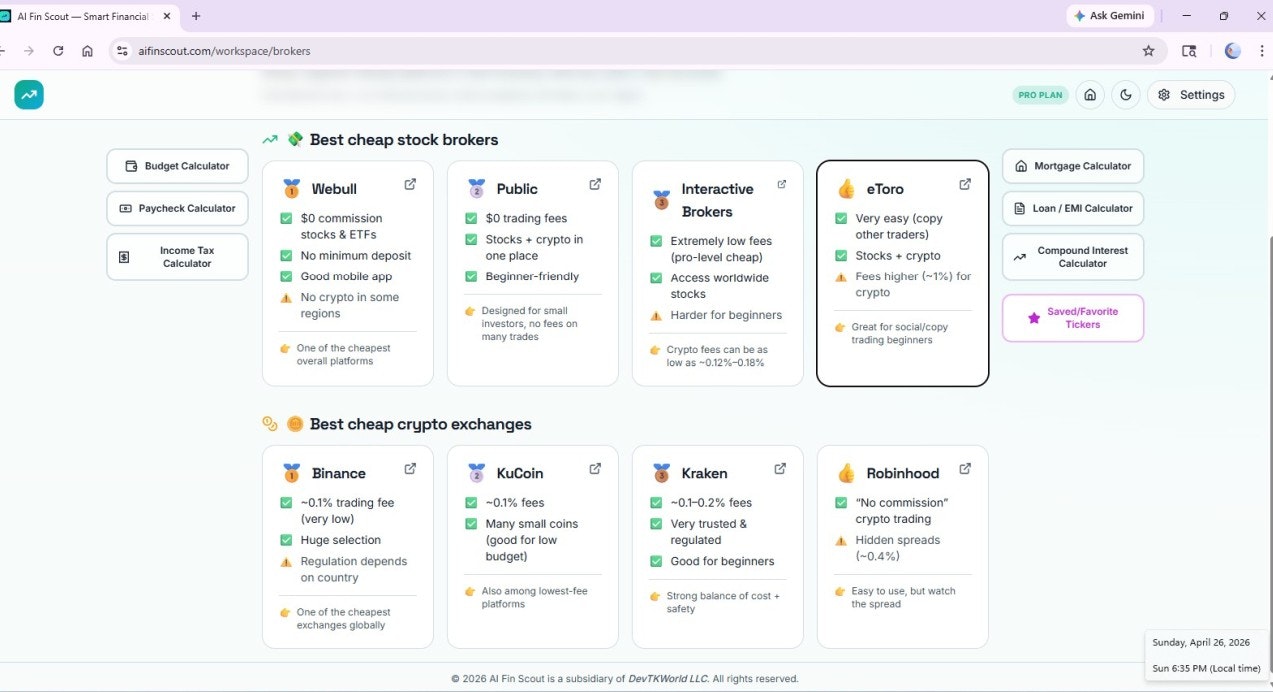Viewport: 1273px width, 692px height.
Task: Open eToro external link icon
Action: pyautogui.click(x=965, y=184)
